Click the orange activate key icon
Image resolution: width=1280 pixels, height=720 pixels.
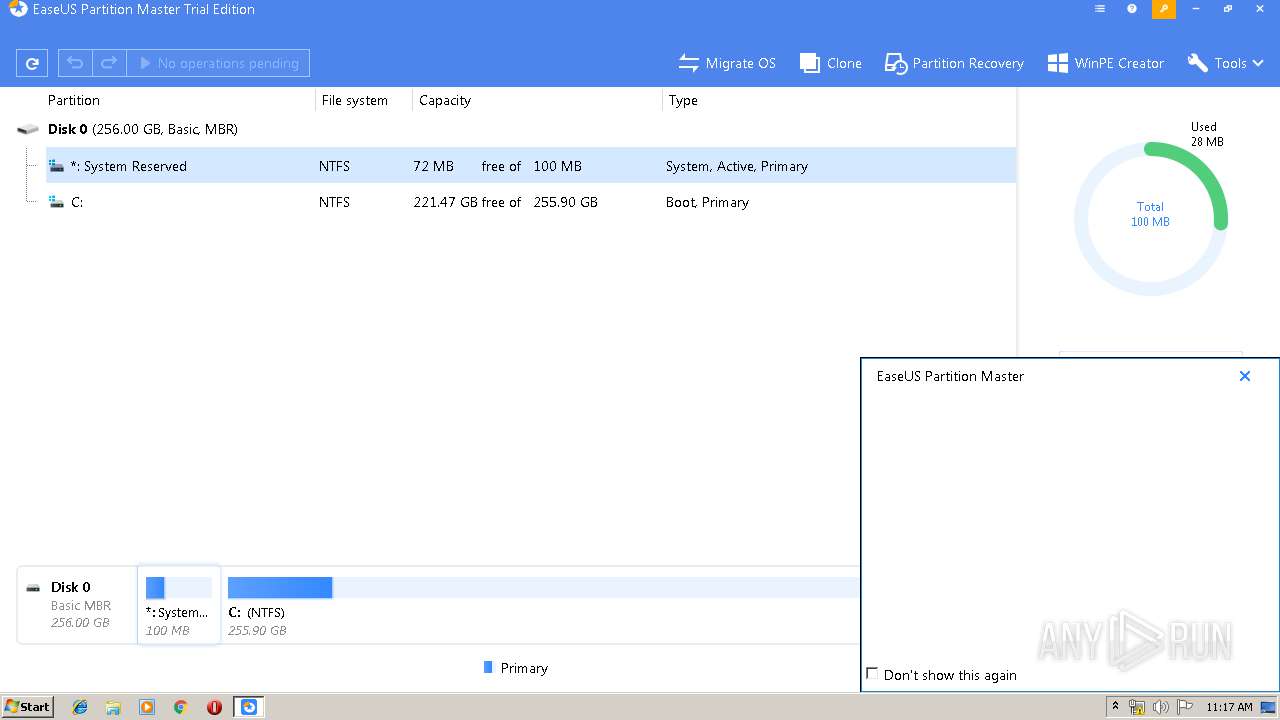point(1164,9)
